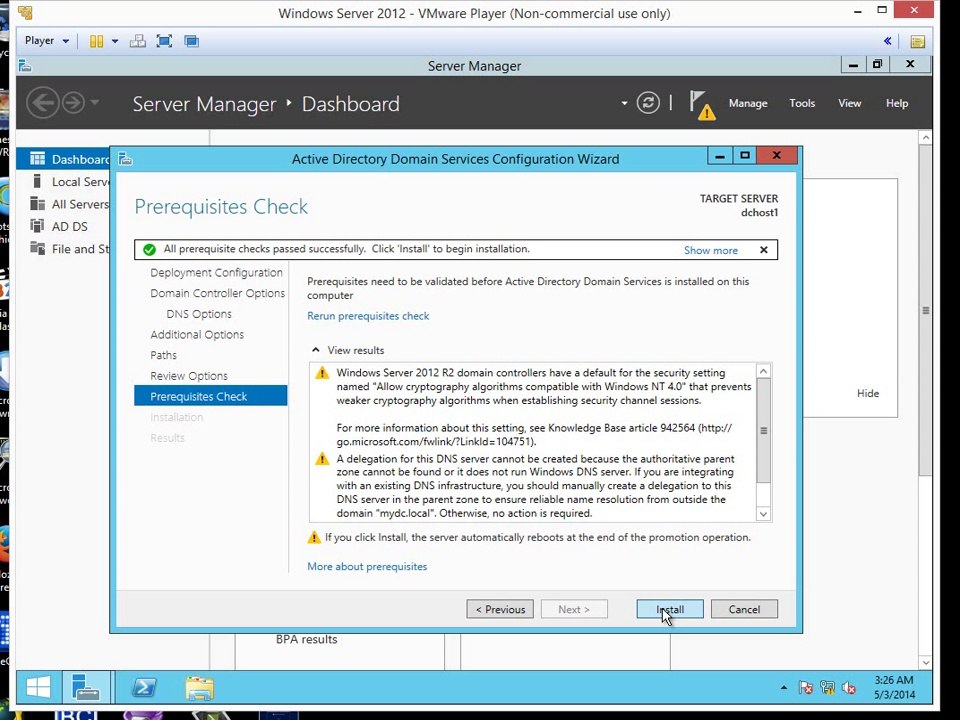Open dropdown arrow left of refresh icon
The width and height of the screenshot is (960, 720).
[x=624, y=103]
